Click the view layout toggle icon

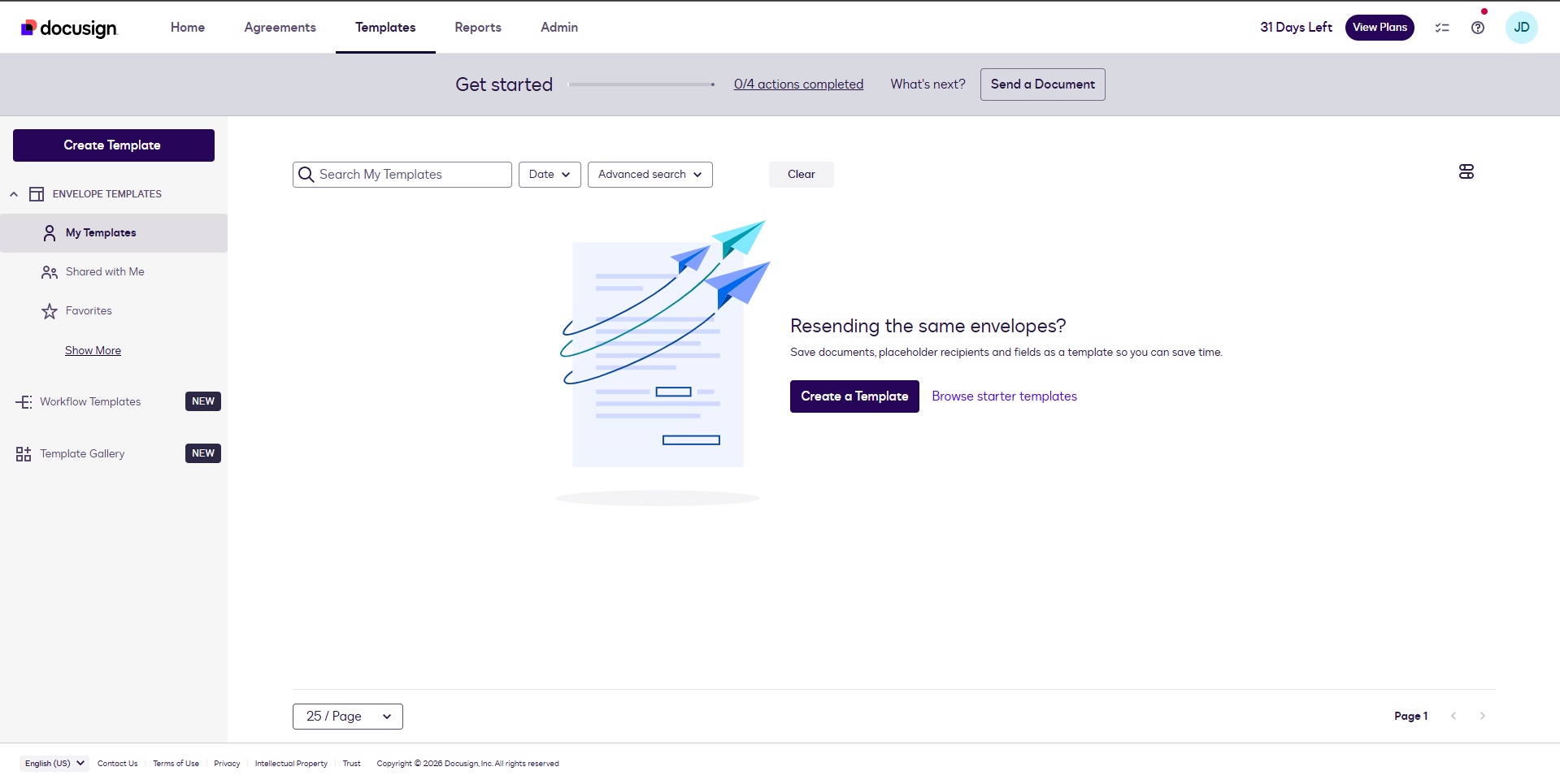pyautogui.click(x=1467, y=171)
